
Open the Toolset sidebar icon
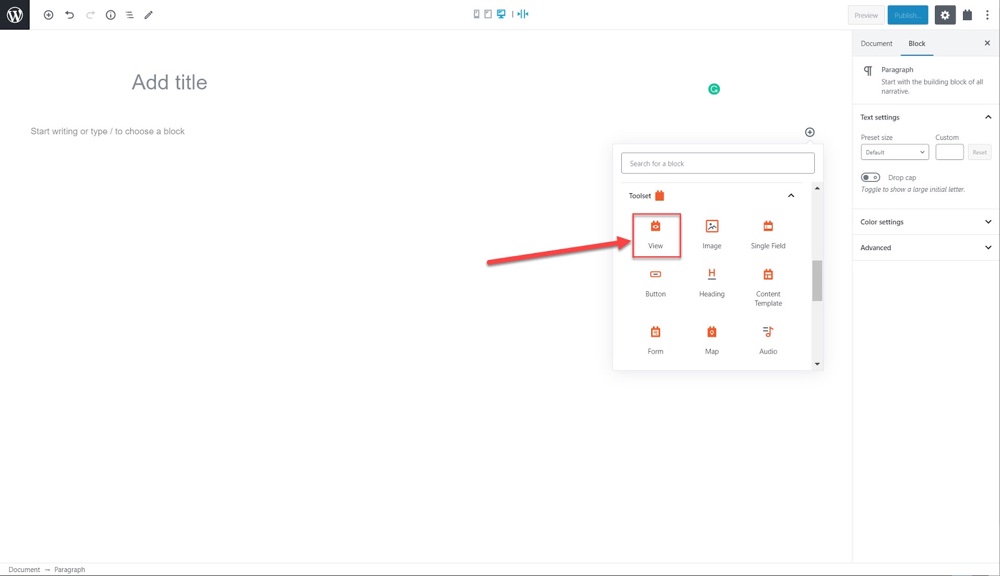pyautogui.click(x=967, y=15)
